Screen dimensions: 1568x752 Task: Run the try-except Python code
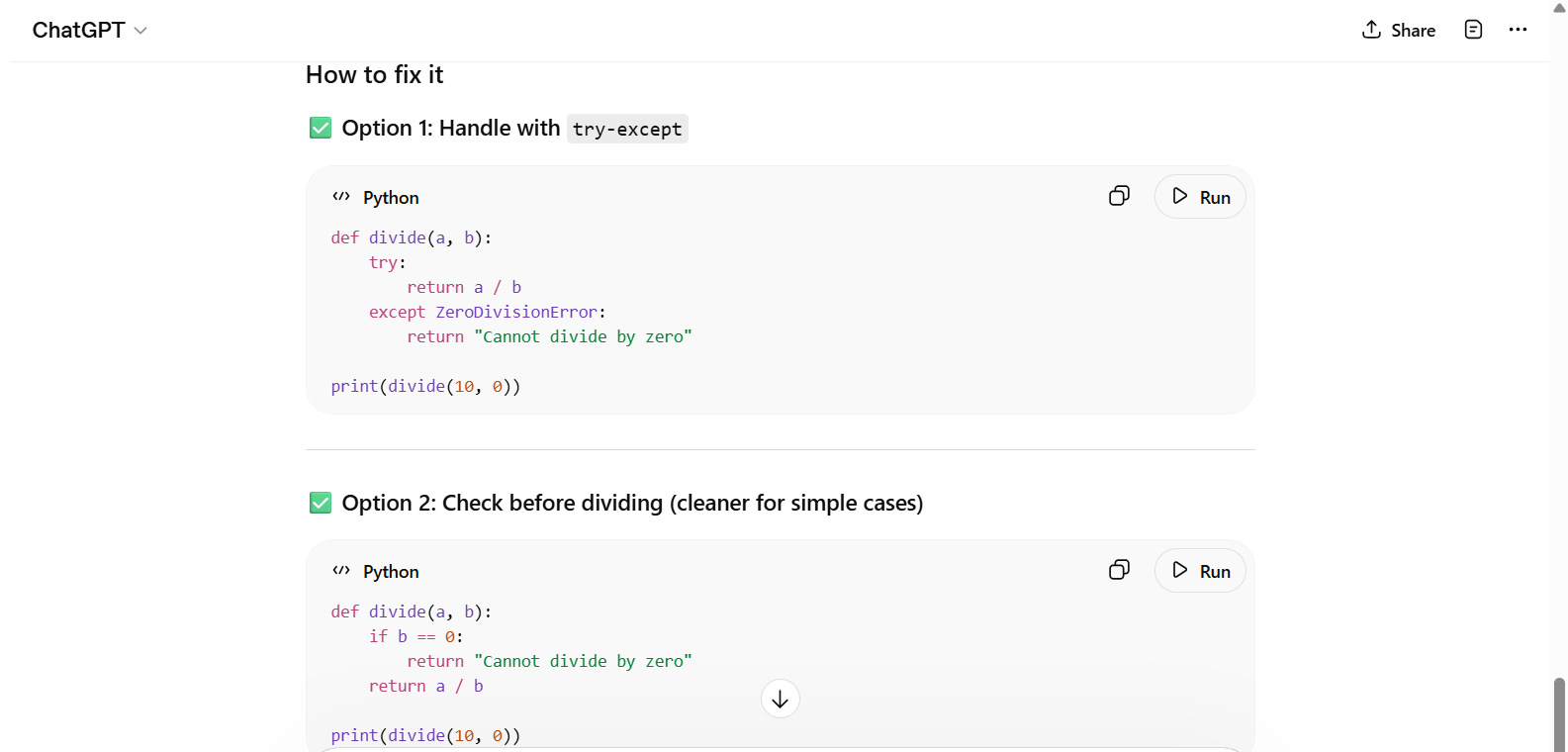coord(1200,197)
